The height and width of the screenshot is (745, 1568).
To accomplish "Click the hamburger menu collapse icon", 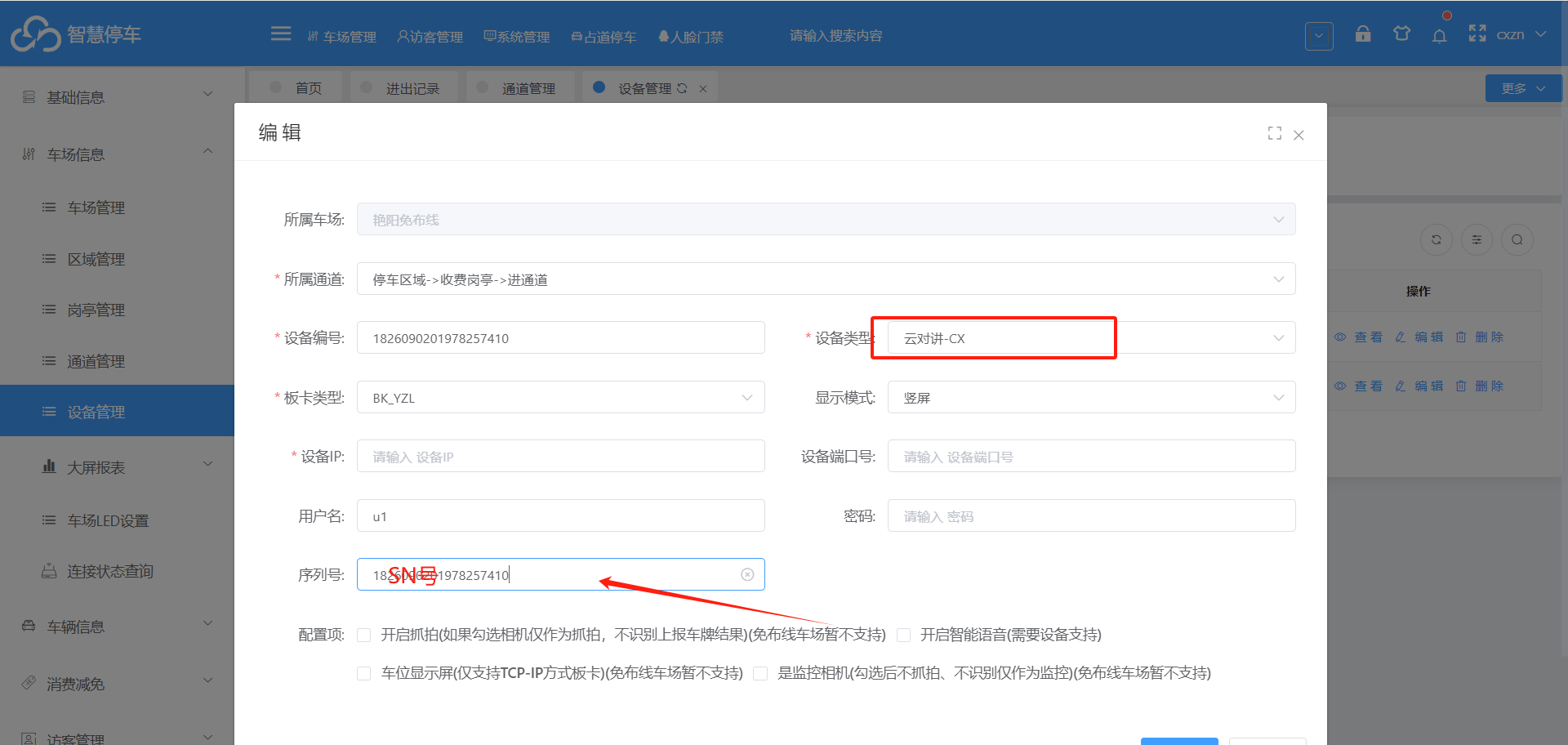I will point(281,33).
